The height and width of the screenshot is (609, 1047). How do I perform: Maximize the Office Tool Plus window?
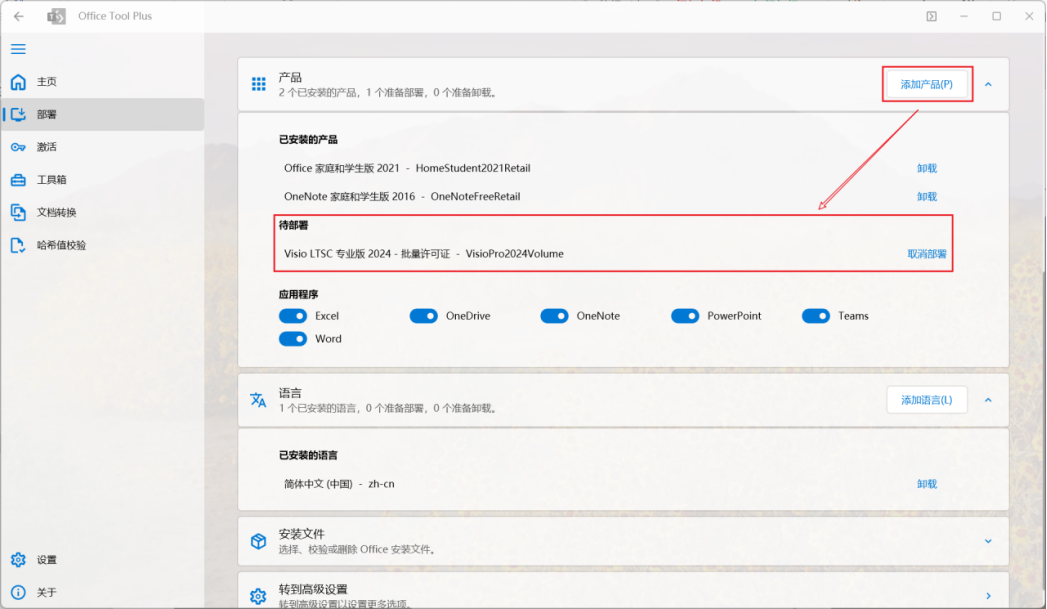pos(996,16)
